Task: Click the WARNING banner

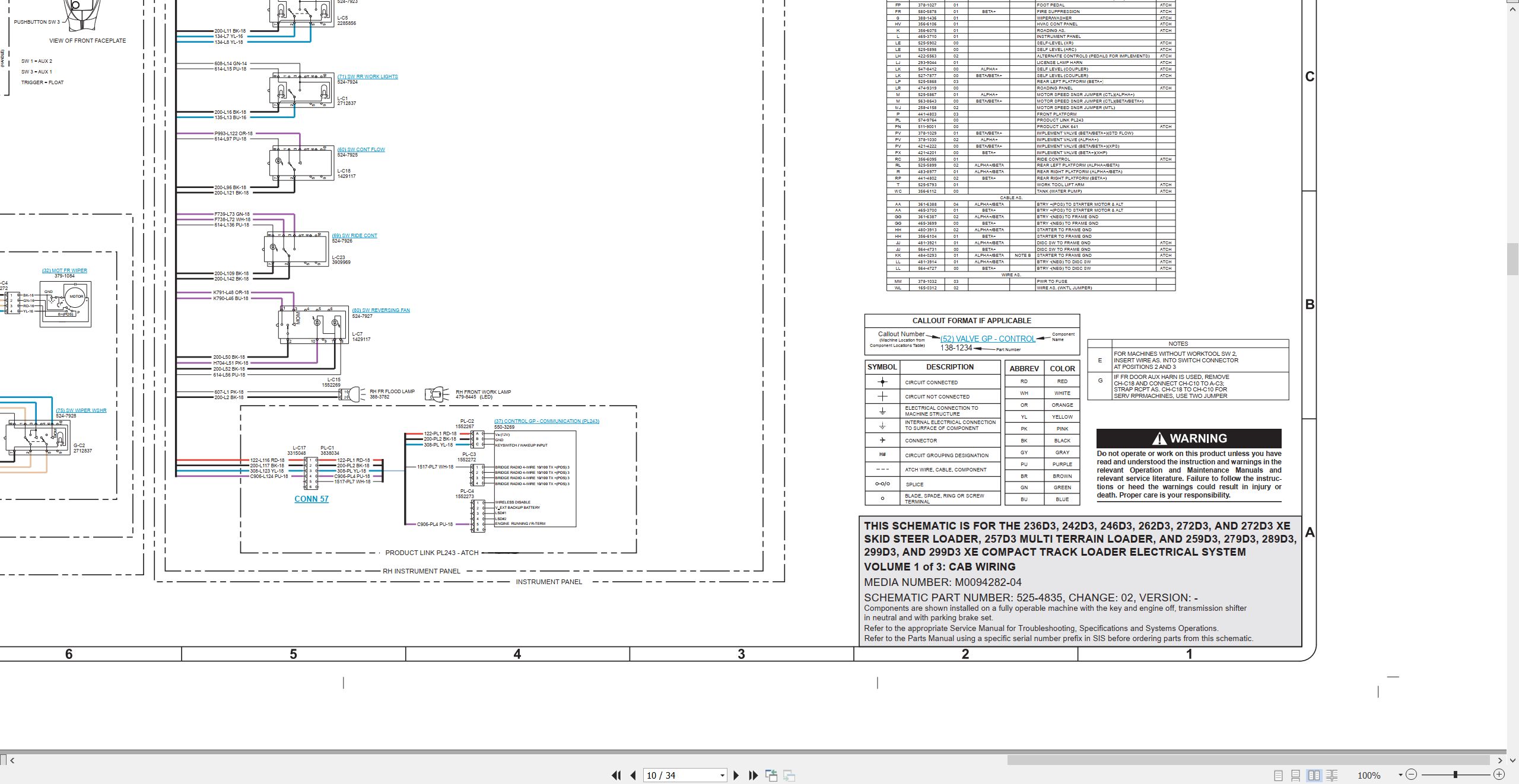Action: click(x=1189, y=438)
